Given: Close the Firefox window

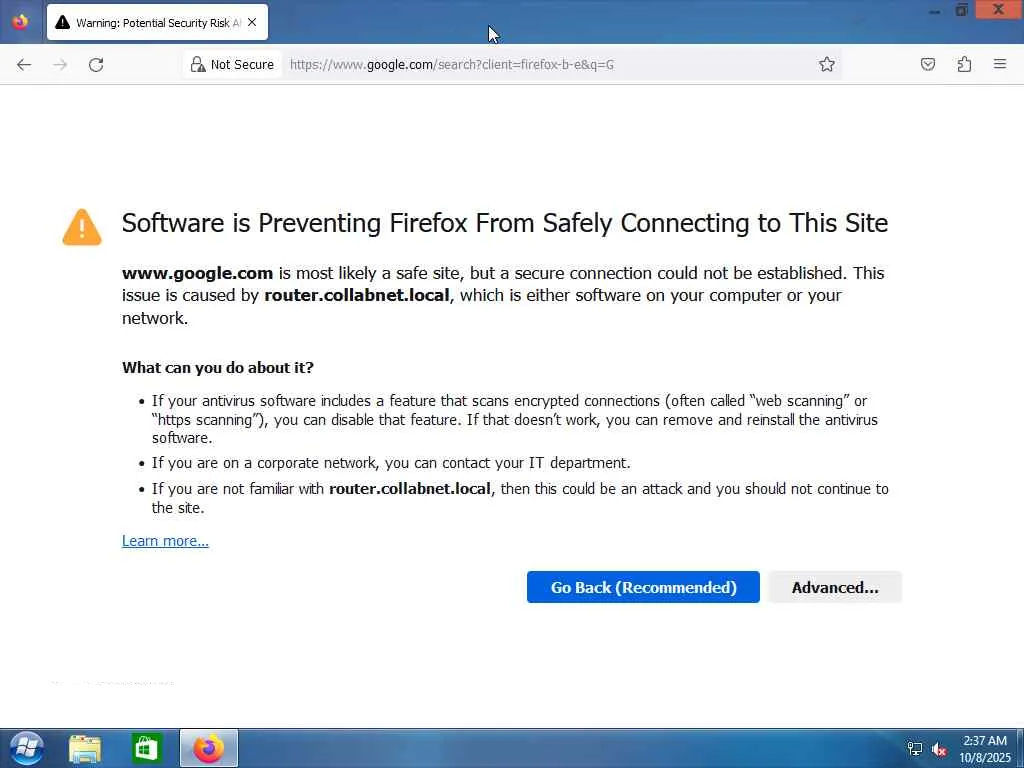Looking at the screenshot, I should [x=999, y=9].
